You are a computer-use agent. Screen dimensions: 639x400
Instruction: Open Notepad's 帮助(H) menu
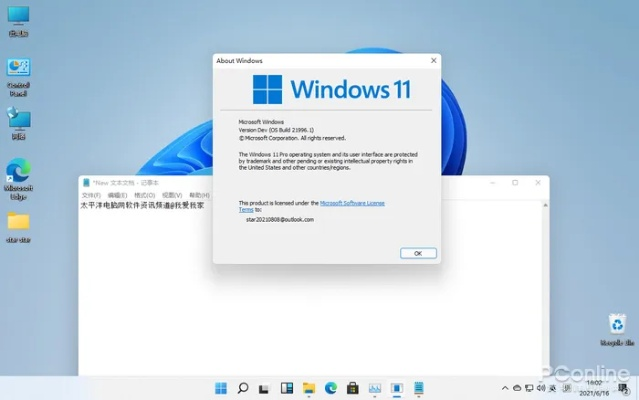[199, 196]
